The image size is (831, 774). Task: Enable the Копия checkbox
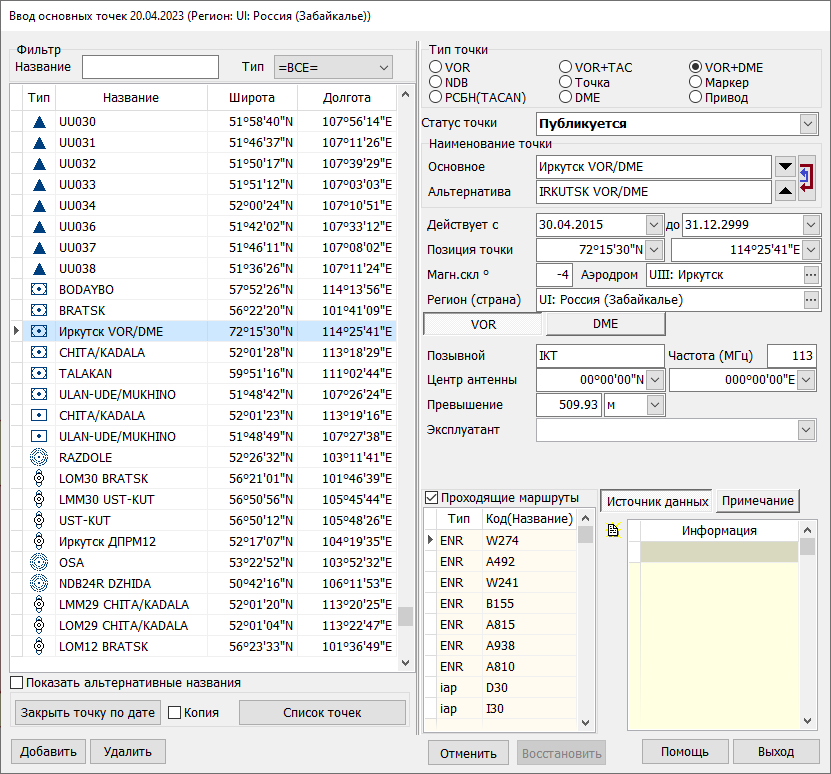pos(175,713)
